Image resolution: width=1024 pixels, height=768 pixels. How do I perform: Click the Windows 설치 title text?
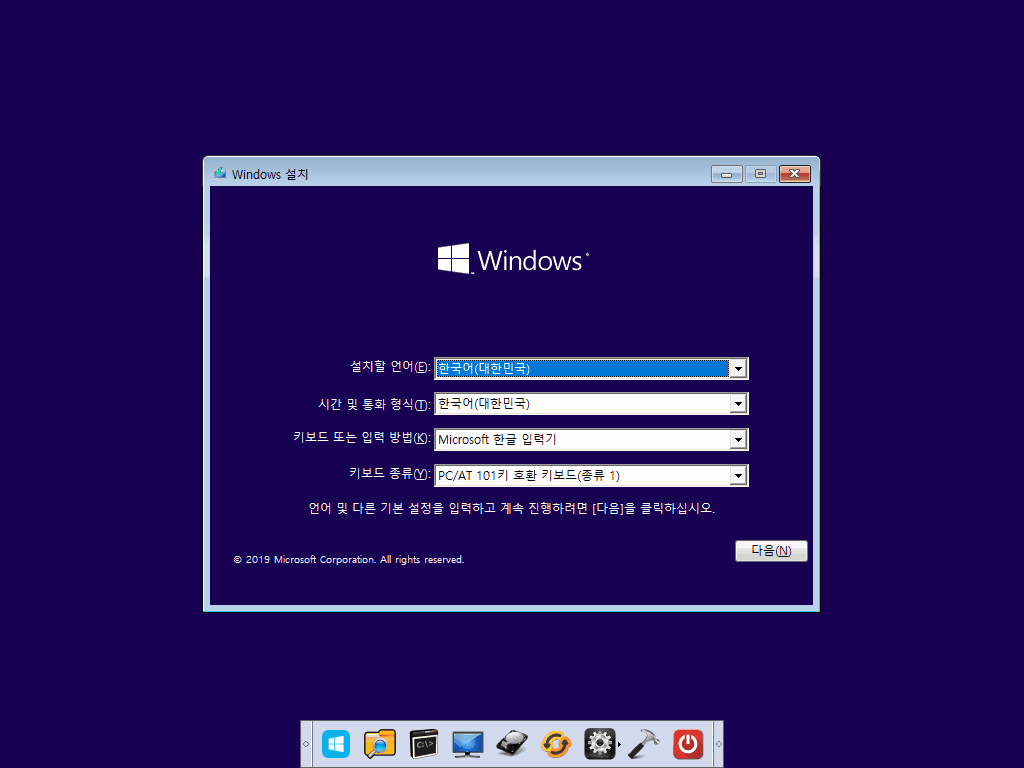270,174
